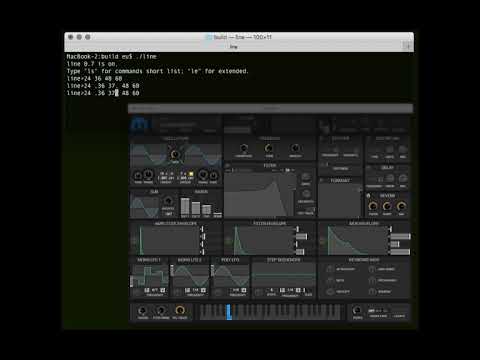This screenshot has width=480, height=360.
Task: Select the Random source in Keyboard Mod
Action: [372, 291]
